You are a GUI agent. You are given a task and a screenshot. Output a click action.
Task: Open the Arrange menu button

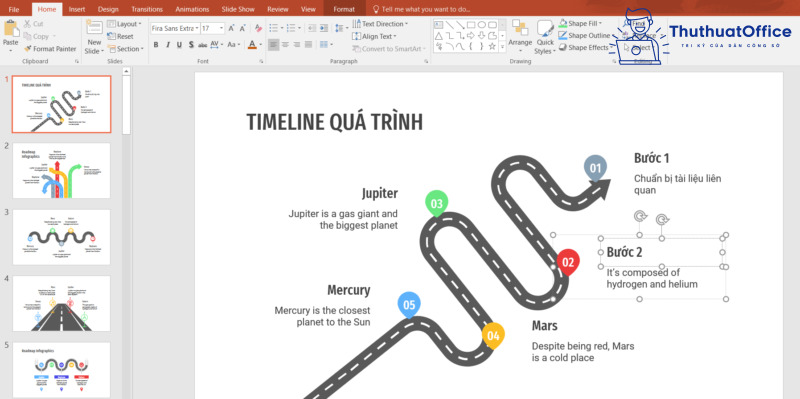(520, 37)
